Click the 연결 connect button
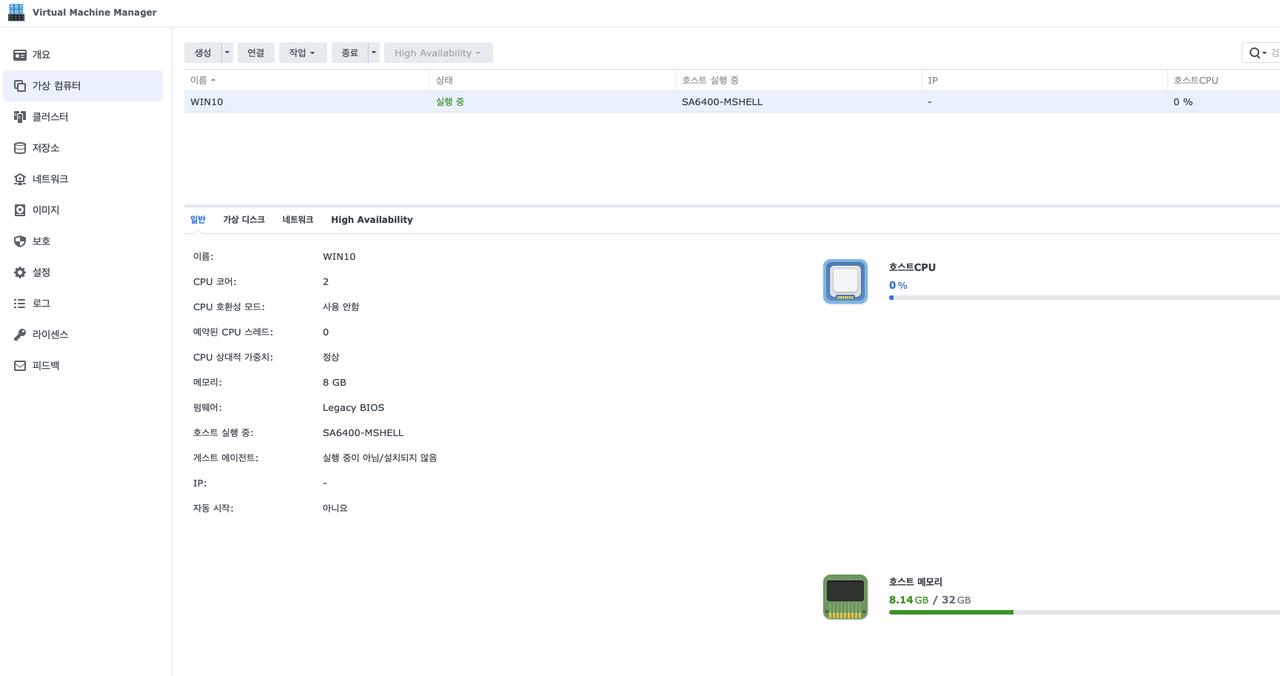 pyautogui.click(x=256, y=53)
